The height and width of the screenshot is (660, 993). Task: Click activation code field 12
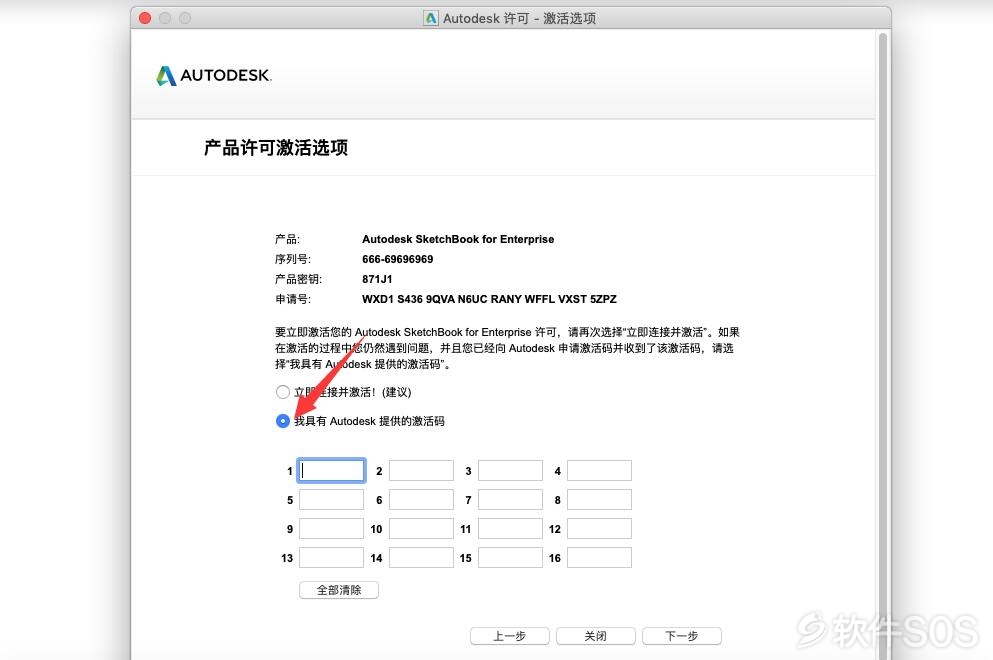599,529
